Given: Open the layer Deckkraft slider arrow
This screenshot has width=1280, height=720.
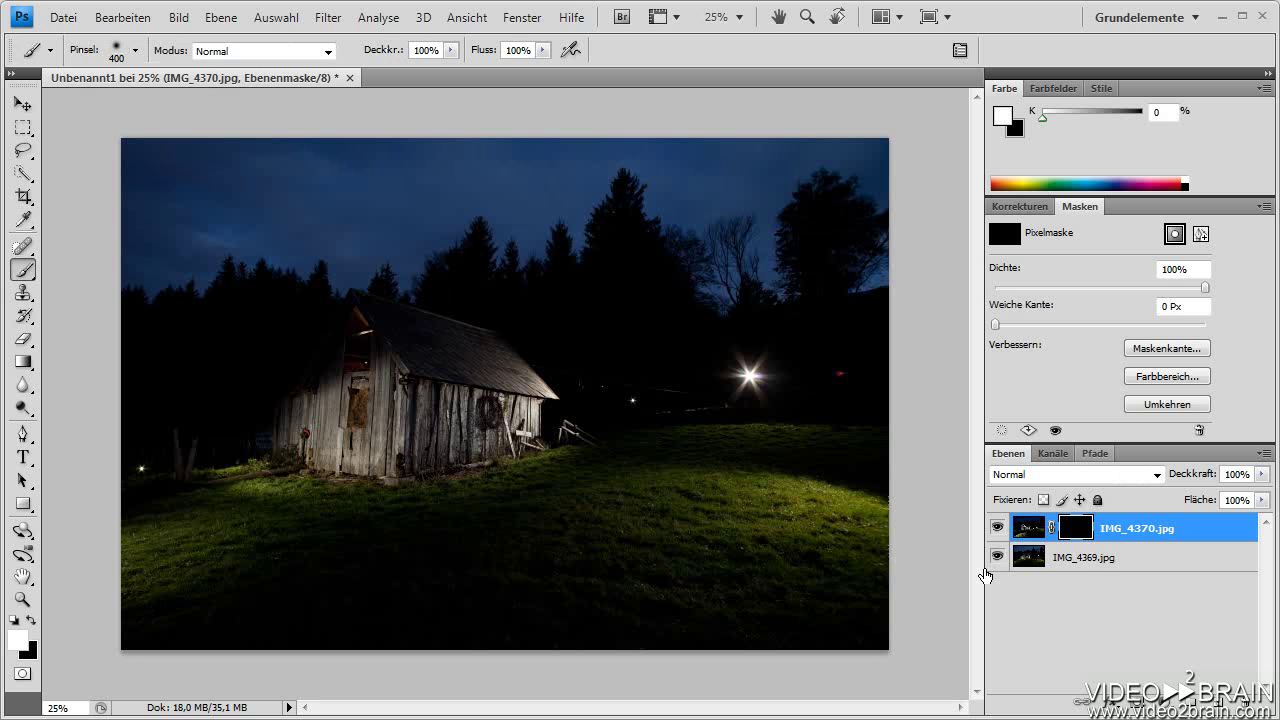Looking at the screenshot, I should click(1262, 474).
